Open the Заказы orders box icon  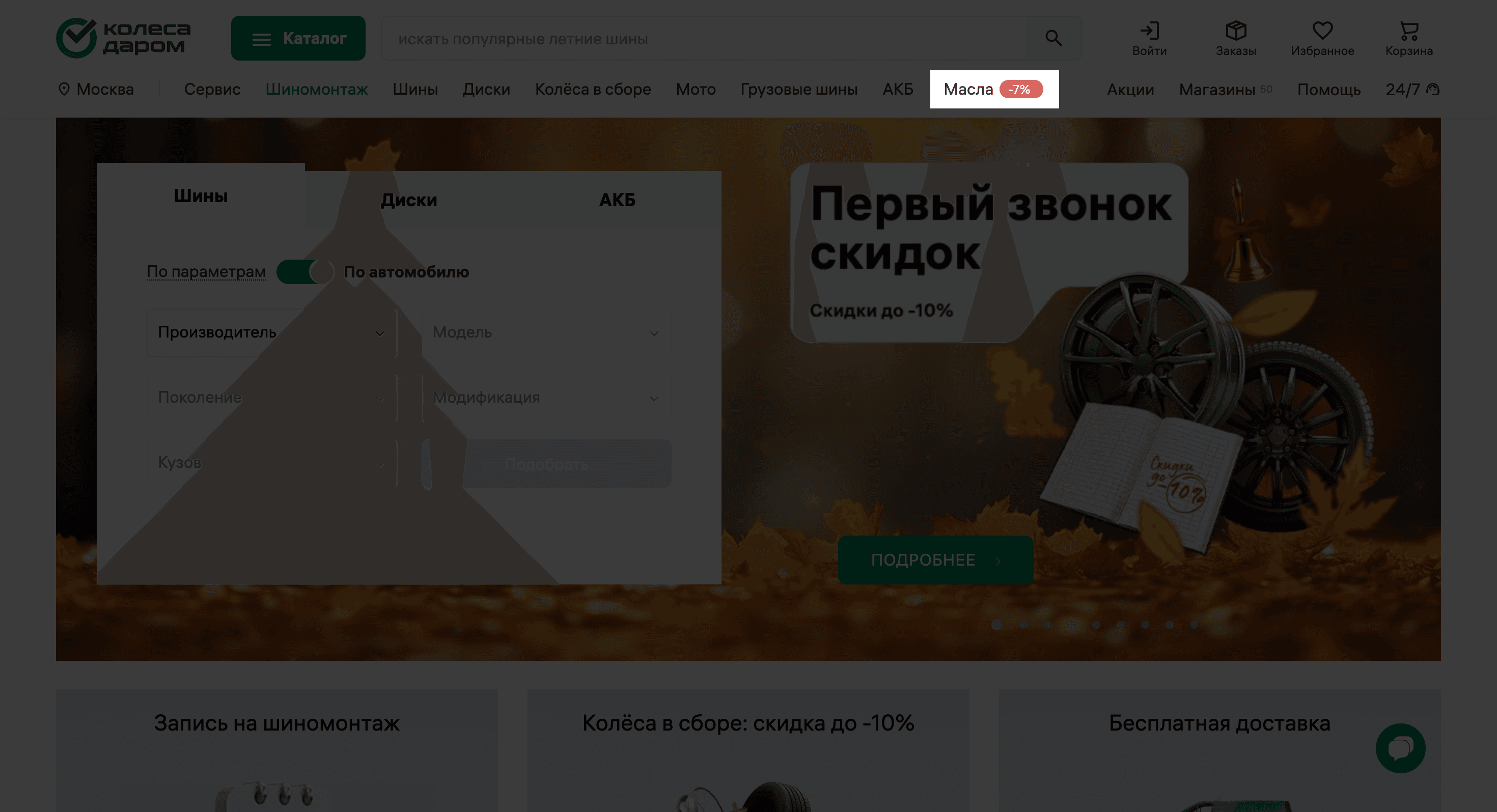tap(1235, 31)
